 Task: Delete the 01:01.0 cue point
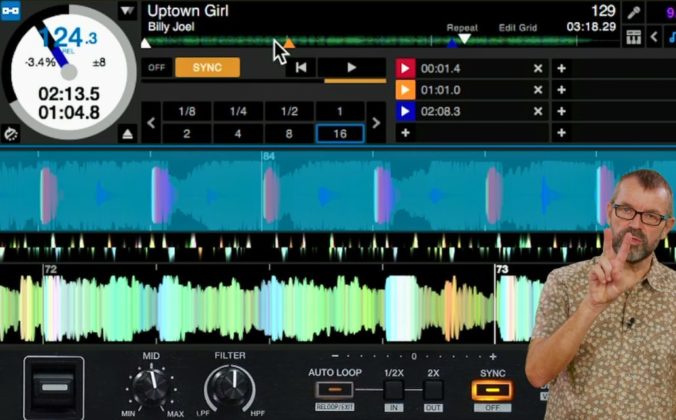click(x=538, y=90)
